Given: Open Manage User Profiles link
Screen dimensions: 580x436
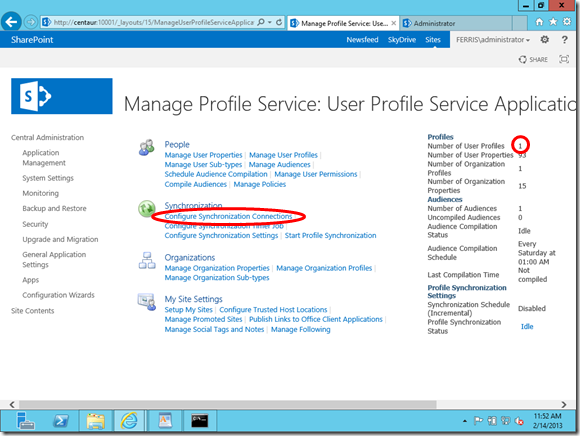Looking at the screenshot, I should pos(283,155).
